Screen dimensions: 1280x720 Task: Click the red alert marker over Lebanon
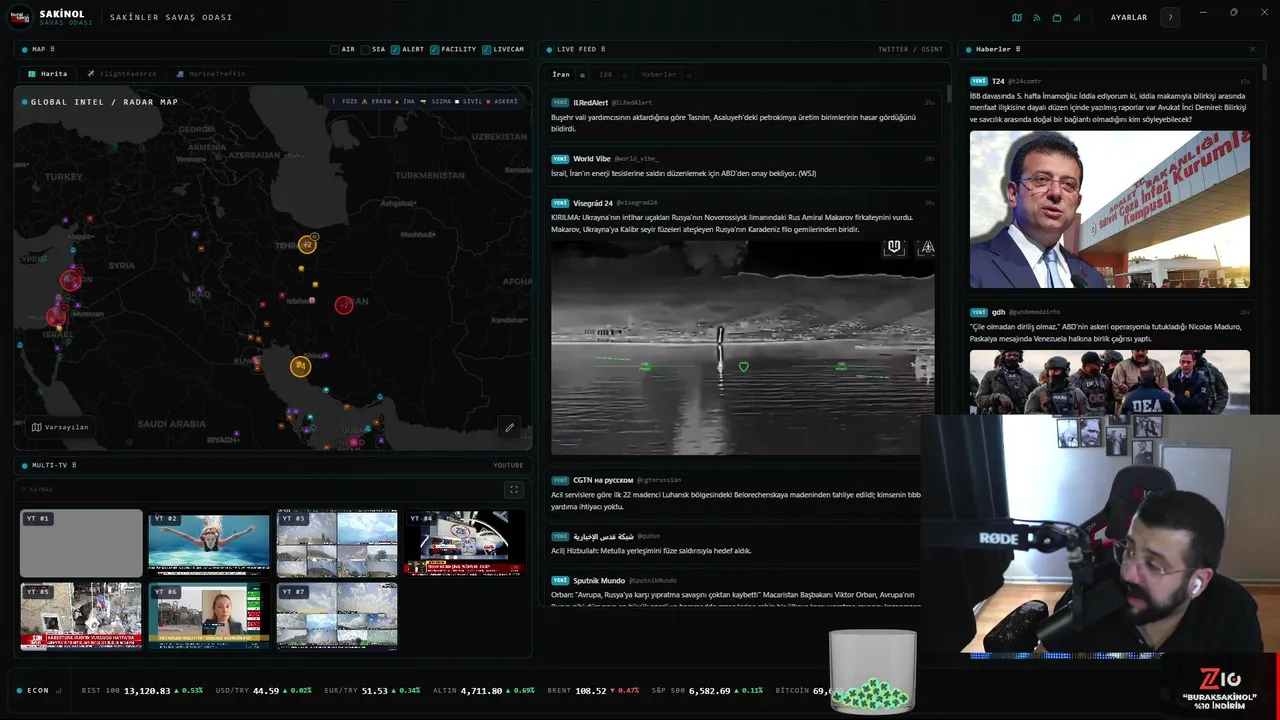click(x=70, y=280)
